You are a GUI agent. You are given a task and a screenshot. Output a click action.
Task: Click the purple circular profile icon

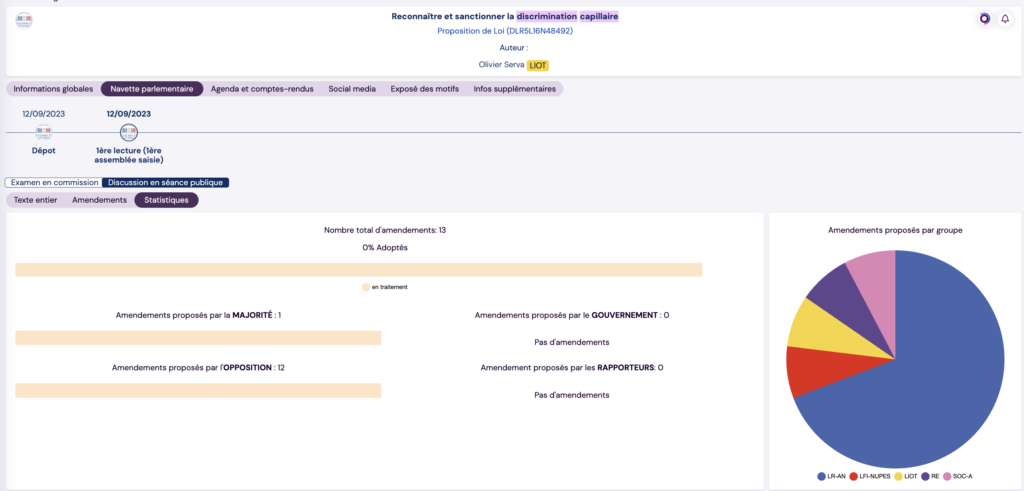point(984,19)
